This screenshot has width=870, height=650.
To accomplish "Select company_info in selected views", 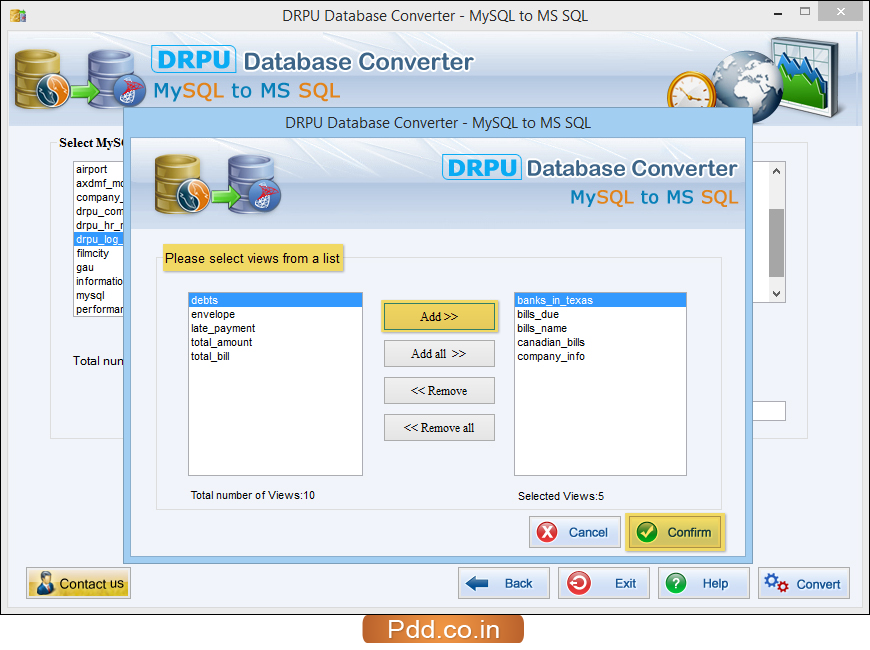I will point(600,356).
